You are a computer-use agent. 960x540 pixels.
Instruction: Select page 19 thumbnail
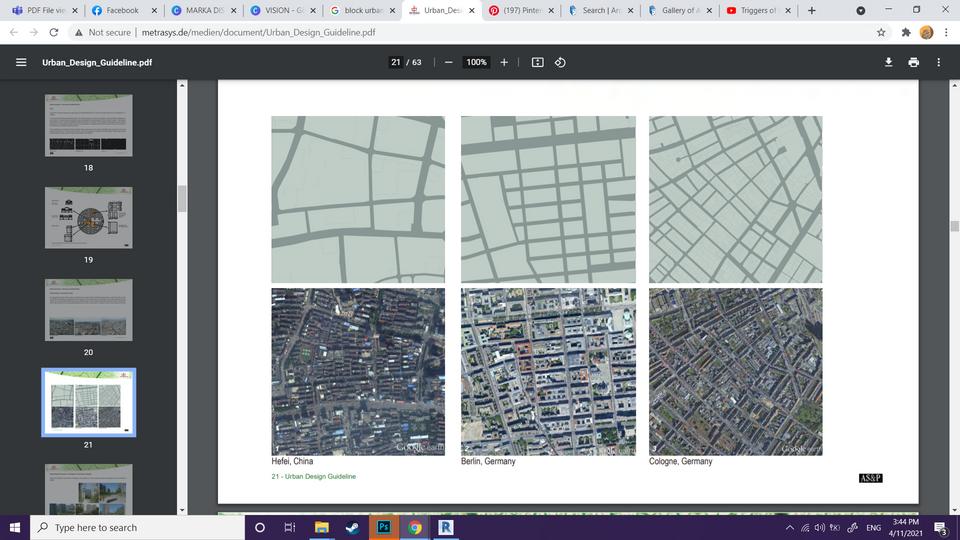coord(88,217)
